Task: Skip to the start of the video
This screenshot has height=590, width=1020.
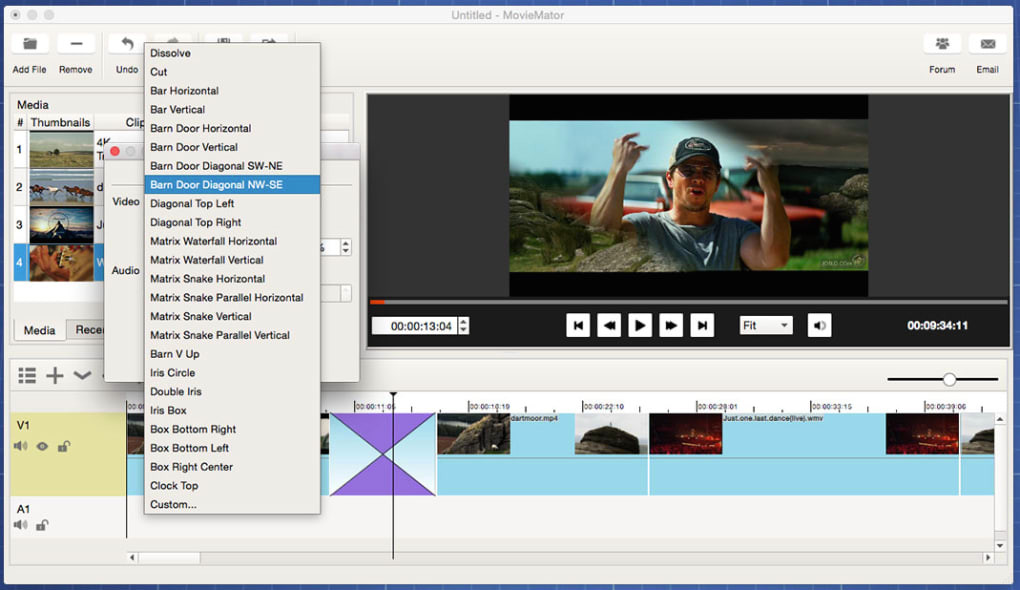Action: pos(577,325)
